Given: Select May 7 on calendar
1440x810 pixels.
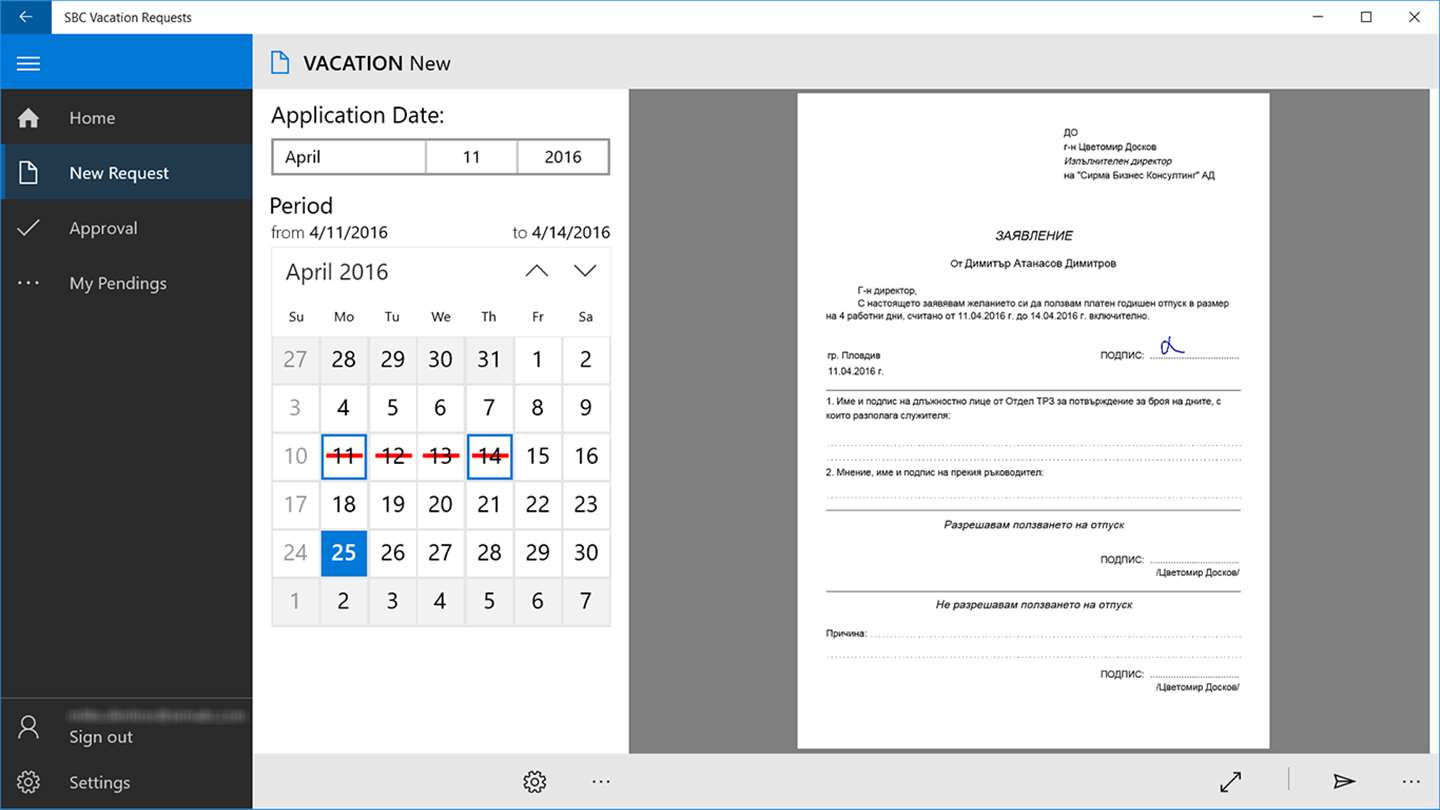Looking at the screenshot, I should coord(586,601).
